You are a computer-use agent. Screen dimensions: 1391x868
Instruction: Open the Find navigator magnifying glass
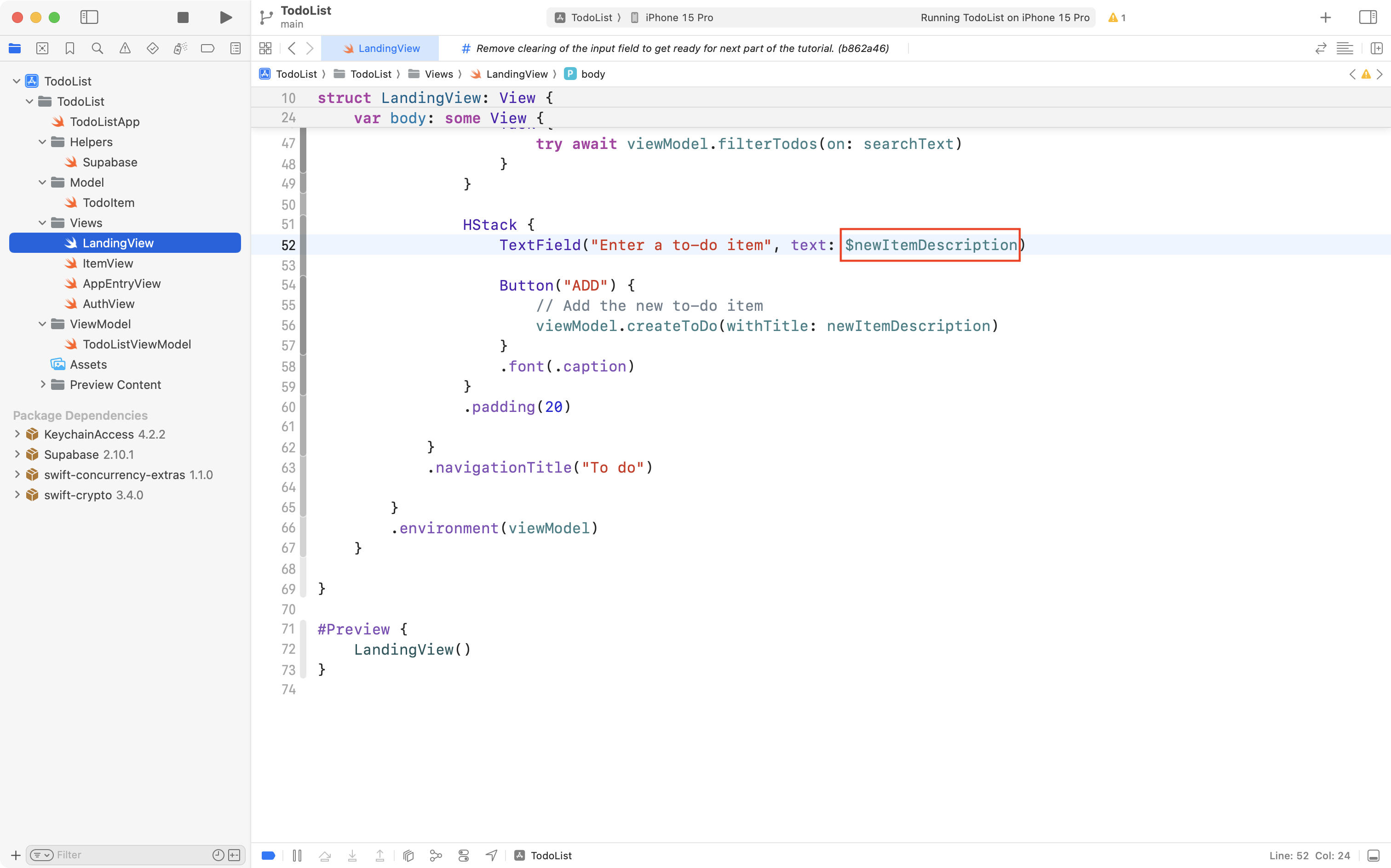(x=97, y=48)
